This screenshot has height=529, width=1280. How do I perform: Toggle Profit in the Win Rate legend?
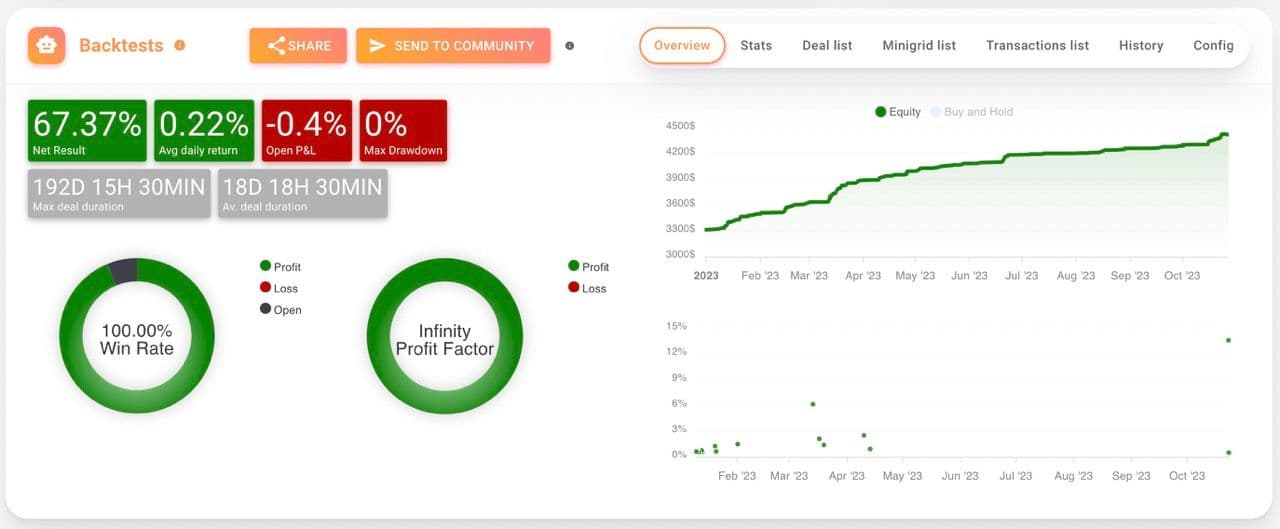(280, 267)
